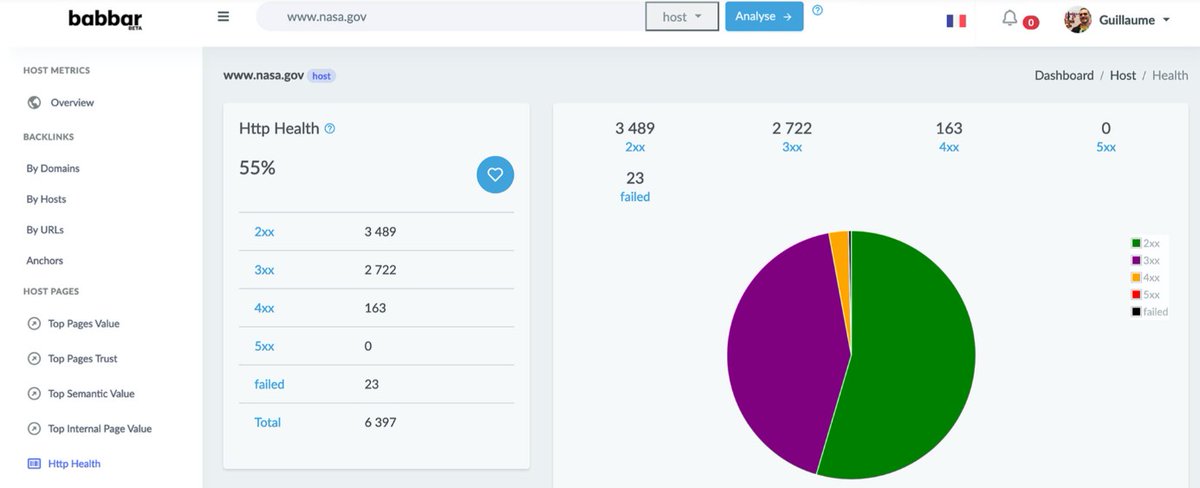Go to Dashboard breadcrumb
This screenshot has width=1200, height=488.
click(1064, 75)
